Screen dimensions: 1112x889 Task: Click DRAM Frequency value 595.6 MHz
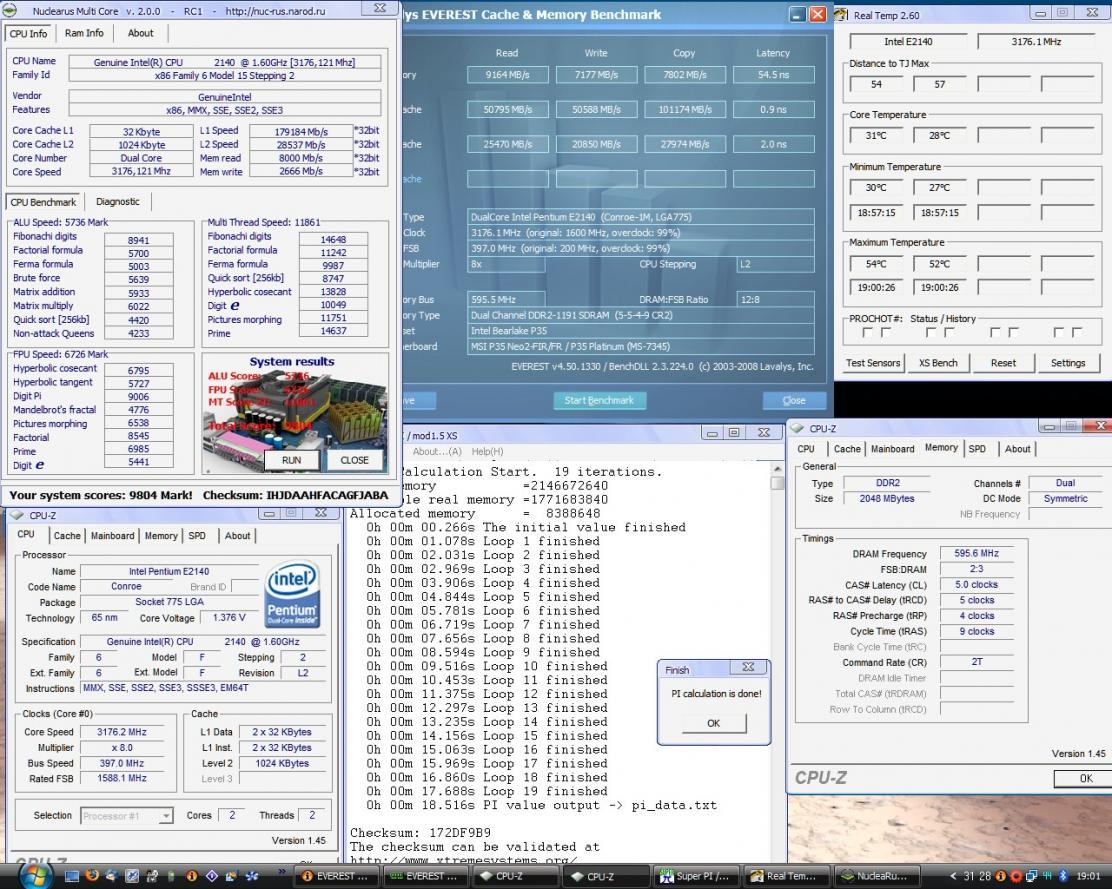coord(976,554)
